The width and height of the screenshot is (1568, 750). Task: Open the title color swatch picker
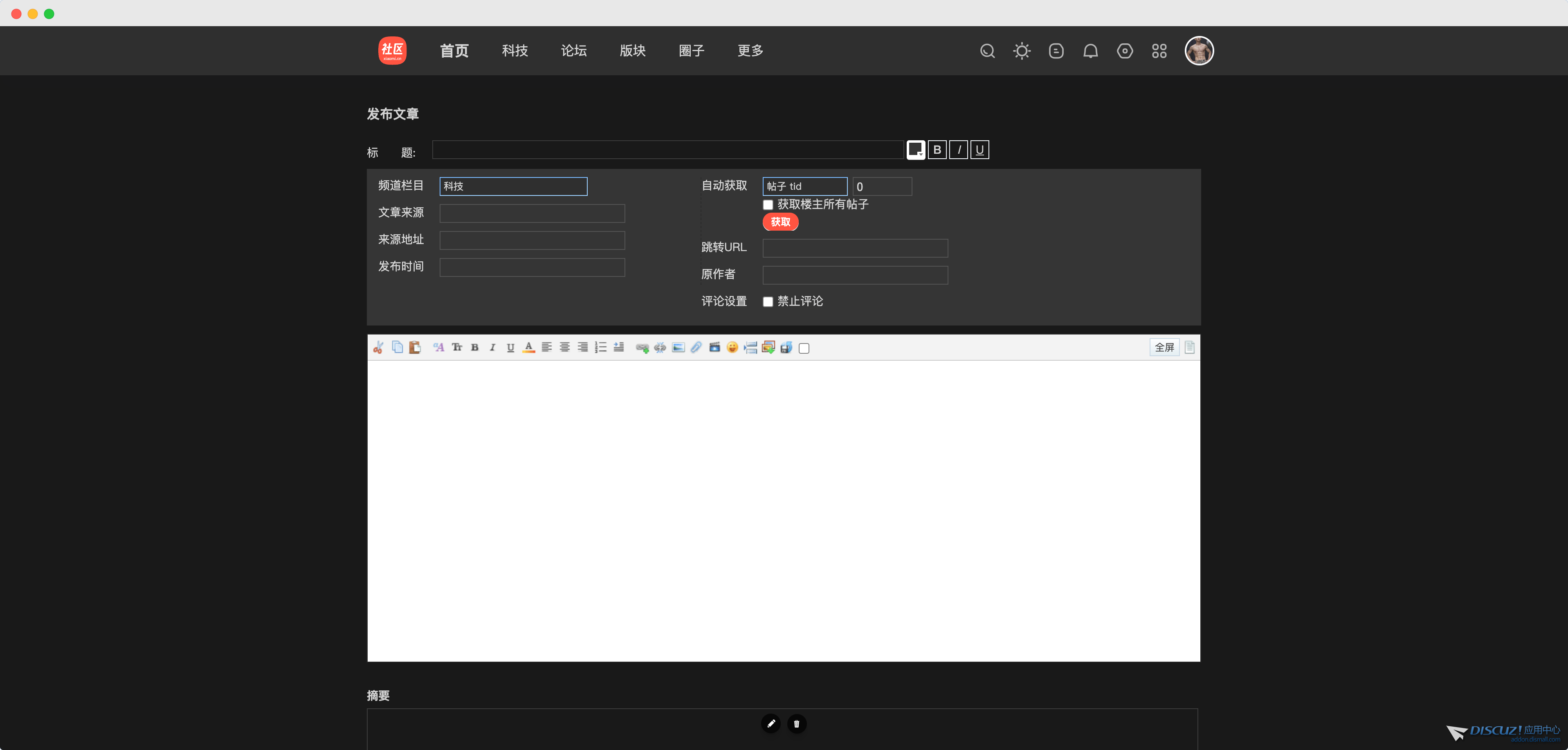[915, 150]
